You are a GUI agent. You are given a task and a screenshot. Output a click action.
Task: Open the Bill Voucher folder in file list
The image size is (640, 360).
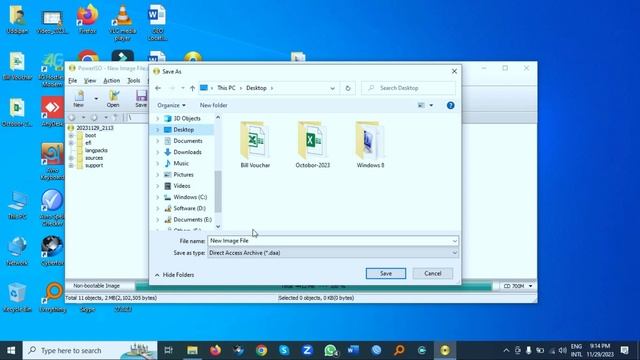click(x=255, y=144)
